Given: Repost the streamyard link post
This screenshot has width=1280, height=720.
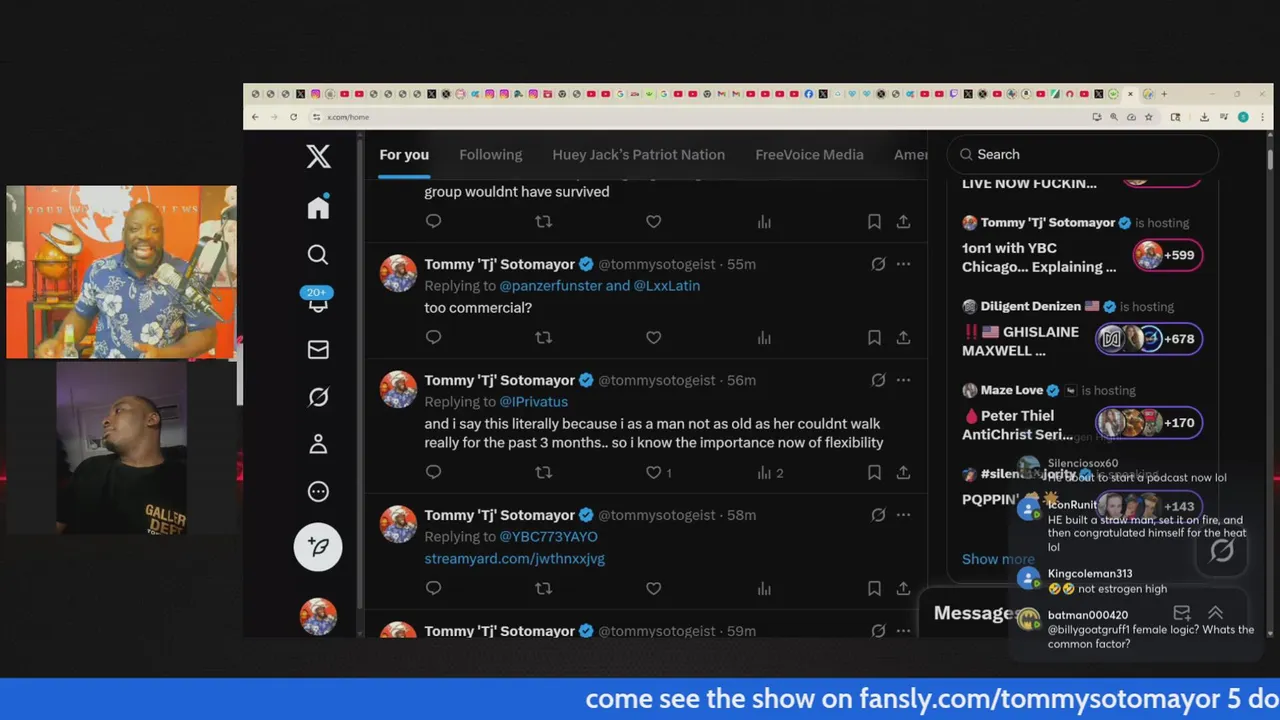Looking at the screenshot, I should point(543,588).
